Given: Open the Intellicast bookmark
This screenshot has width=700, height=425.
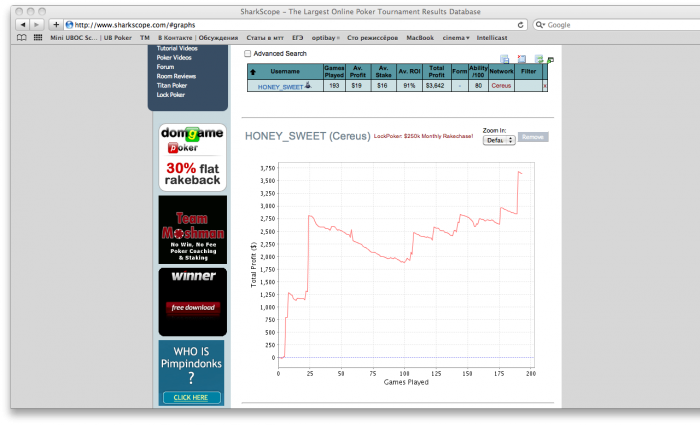Looking at the screenshot, I should tap(492, 38).
